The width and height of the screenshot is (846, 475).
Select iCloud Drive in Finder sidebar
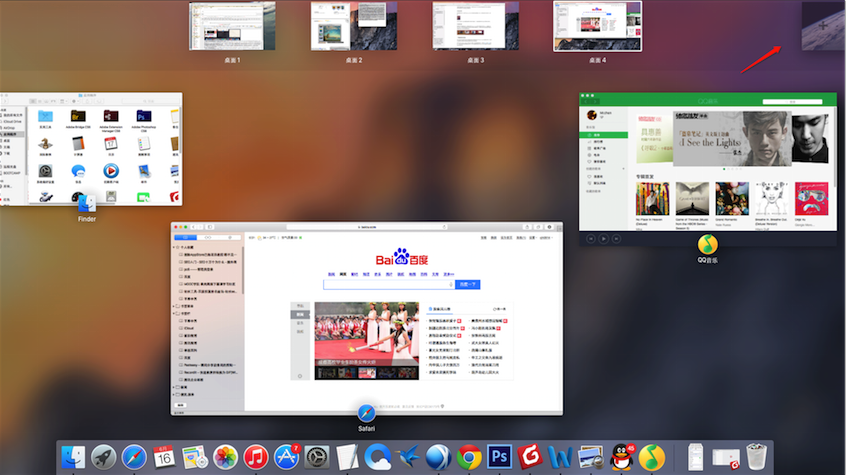coord(12,121)
